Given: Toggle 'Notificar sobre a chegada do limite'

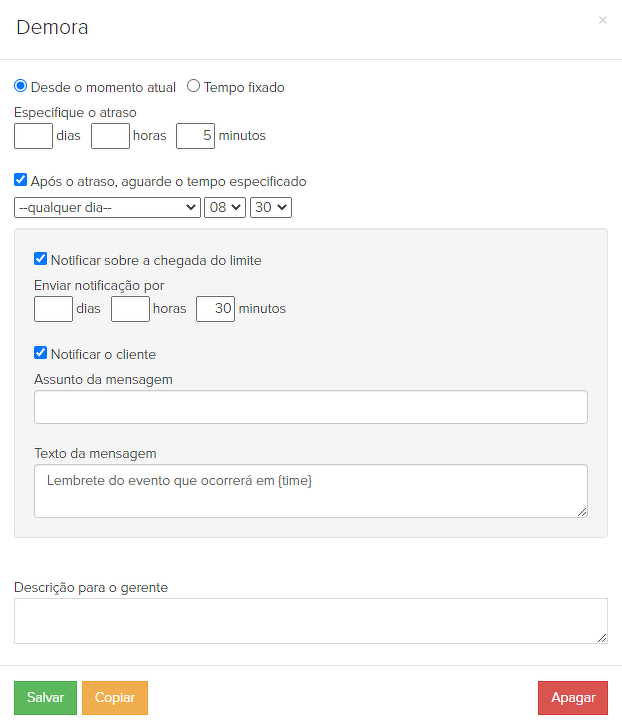Looking at the screenshot, I should coord(41,259).
